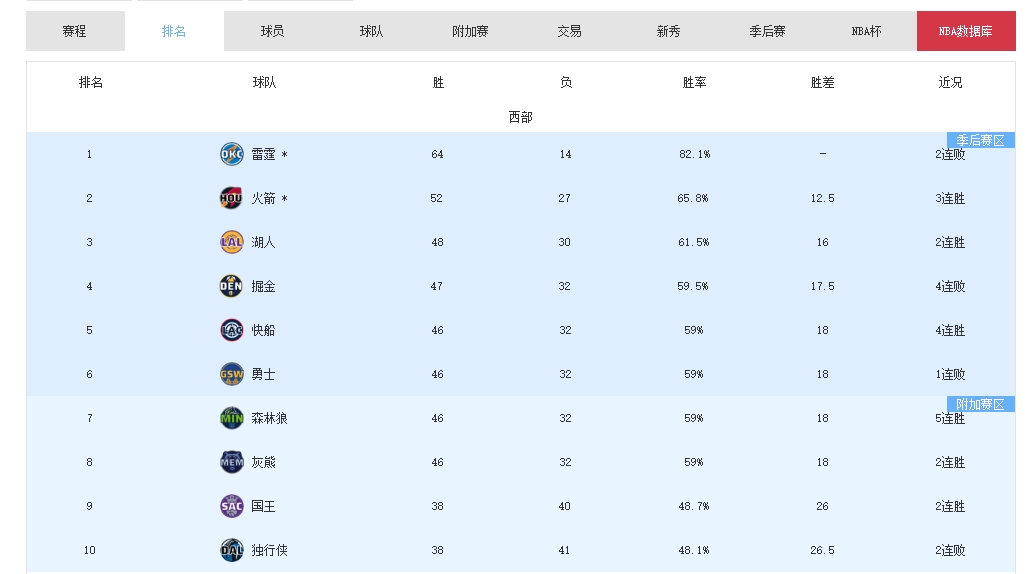Switch to the 赛程 tab

pos(75,31)
